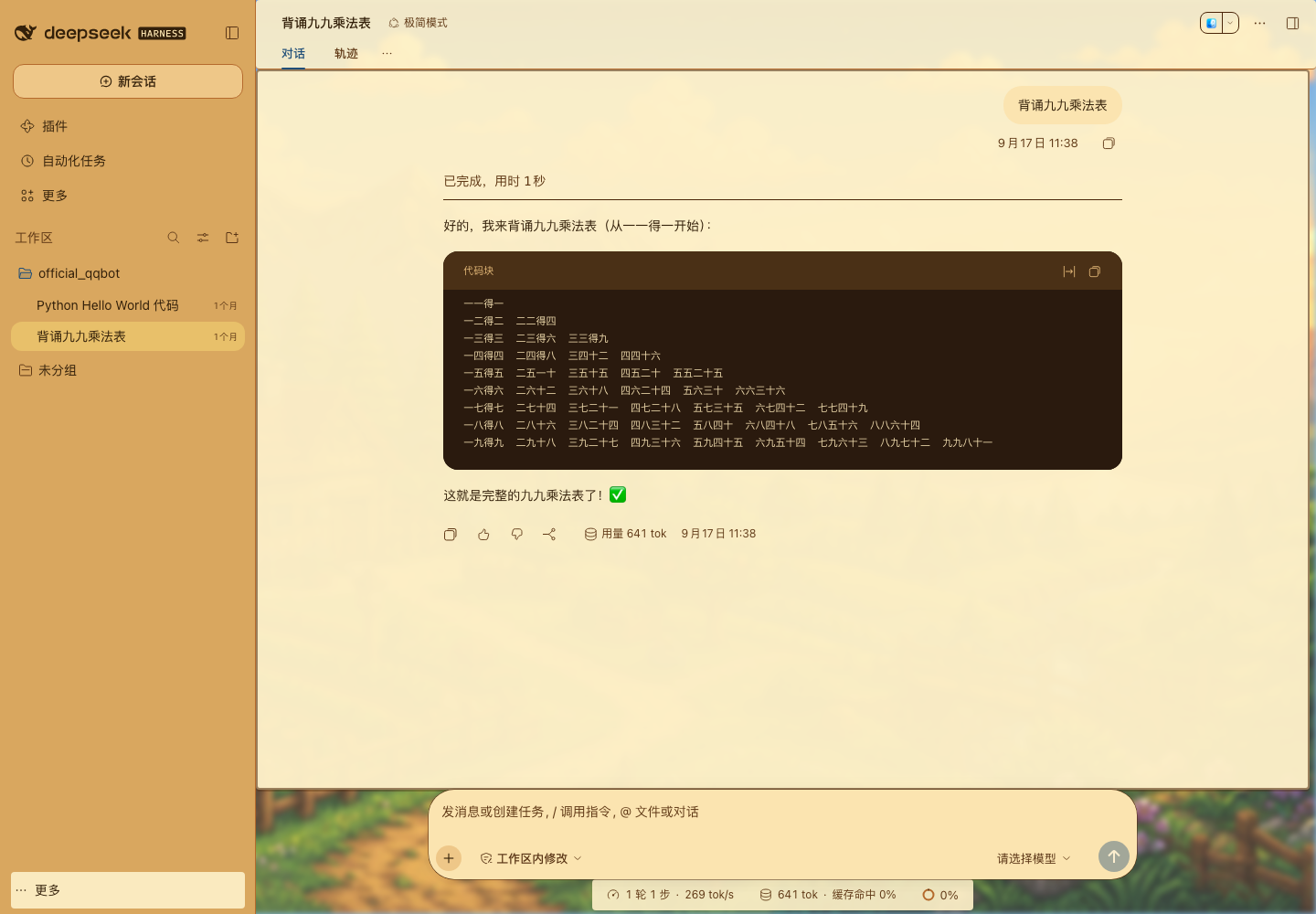Open workspace filter settings icon
The image size is (1316, 914).
click(203, 238)
